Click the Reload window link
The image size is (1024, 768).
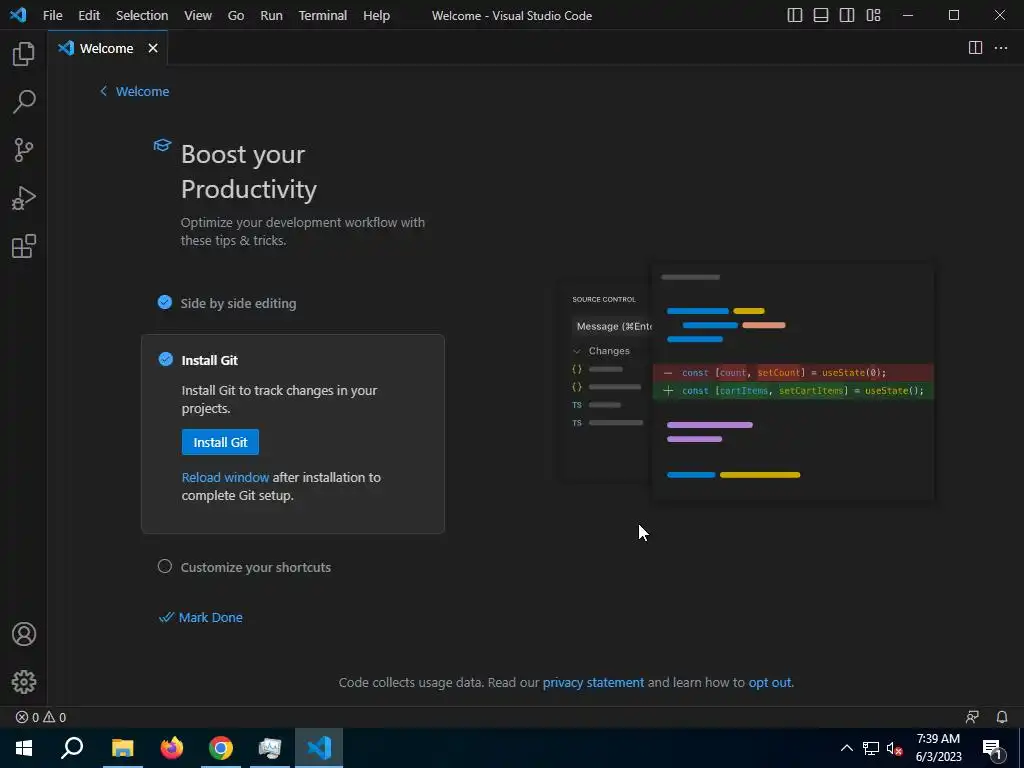pos(225,477)
